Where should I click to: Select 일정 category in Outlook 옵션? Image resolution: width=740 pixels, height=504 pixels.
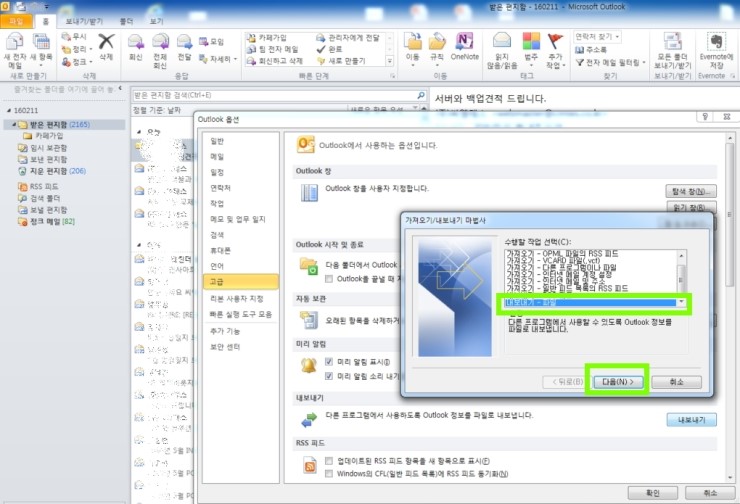[241, 172]
